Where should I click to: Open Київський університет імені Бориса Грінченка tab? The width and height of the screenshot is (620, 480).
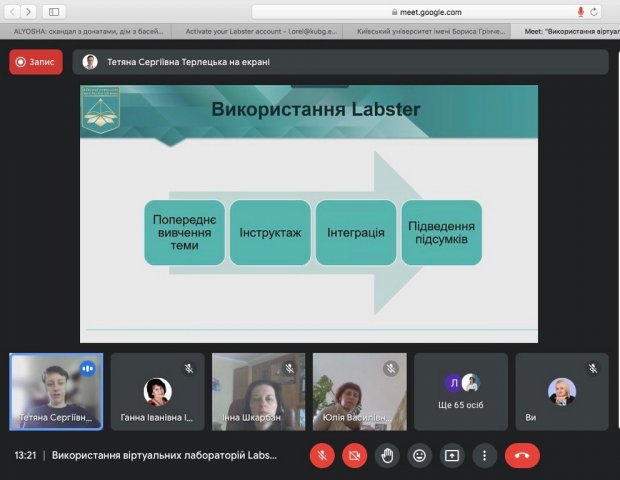(432, 31)
